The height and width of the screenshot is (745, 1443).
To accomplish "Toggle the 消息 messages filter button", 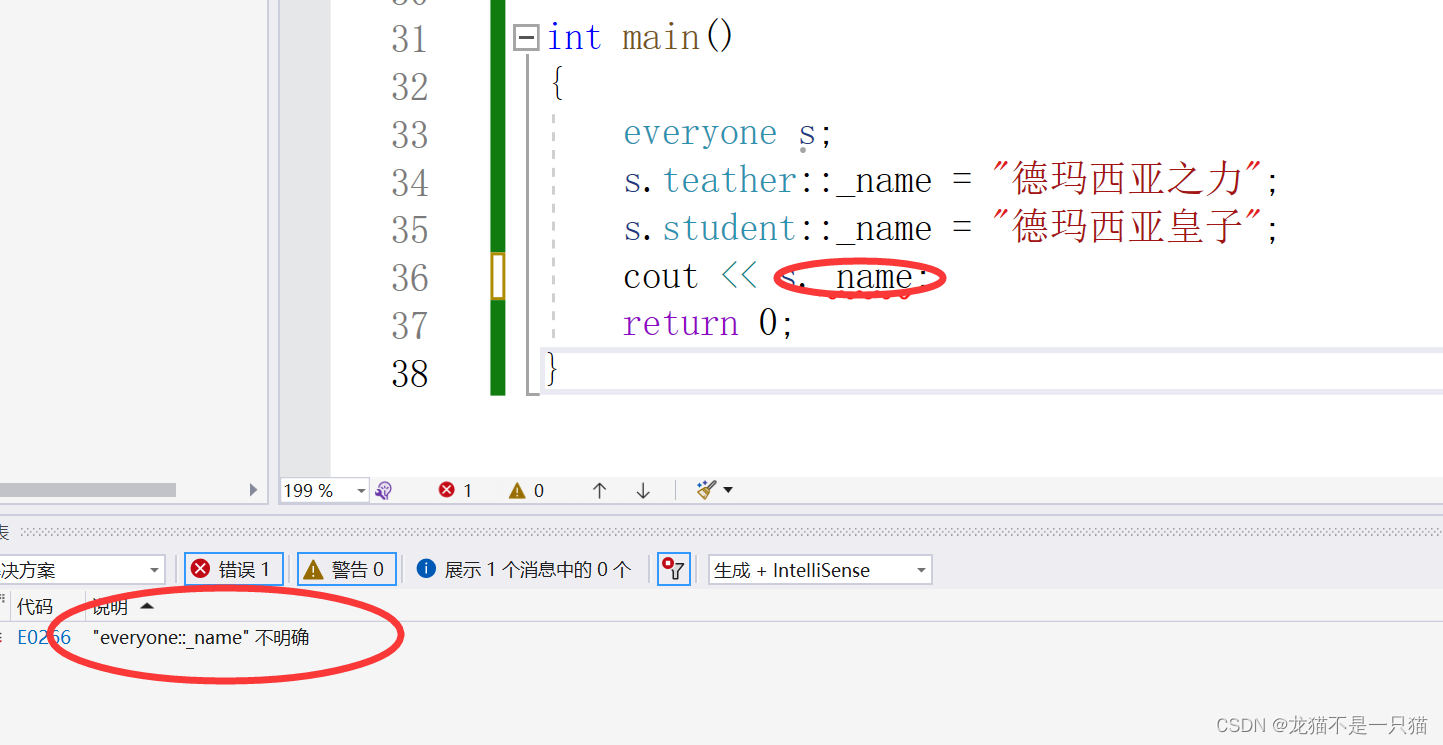I will (525, 570).
